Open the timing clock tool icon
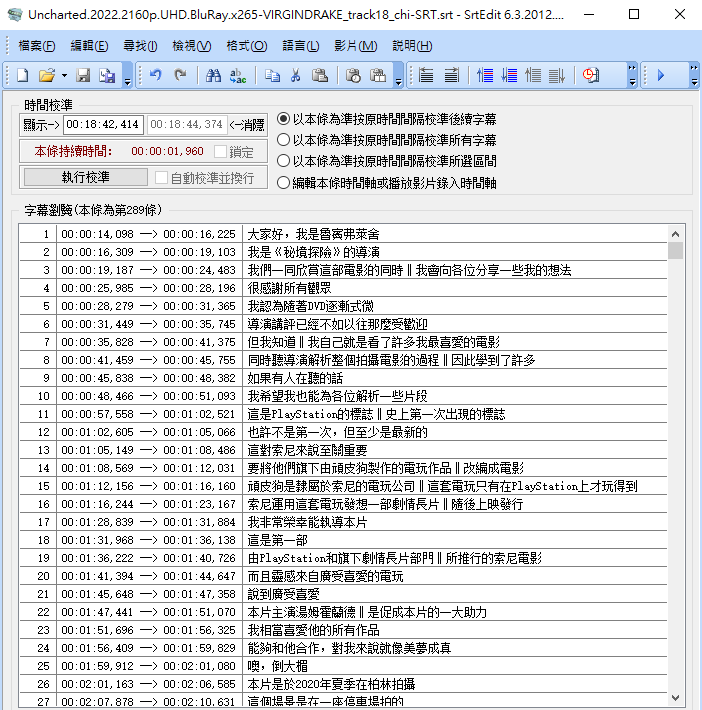702x710 pixels. [x=591, y=75]
